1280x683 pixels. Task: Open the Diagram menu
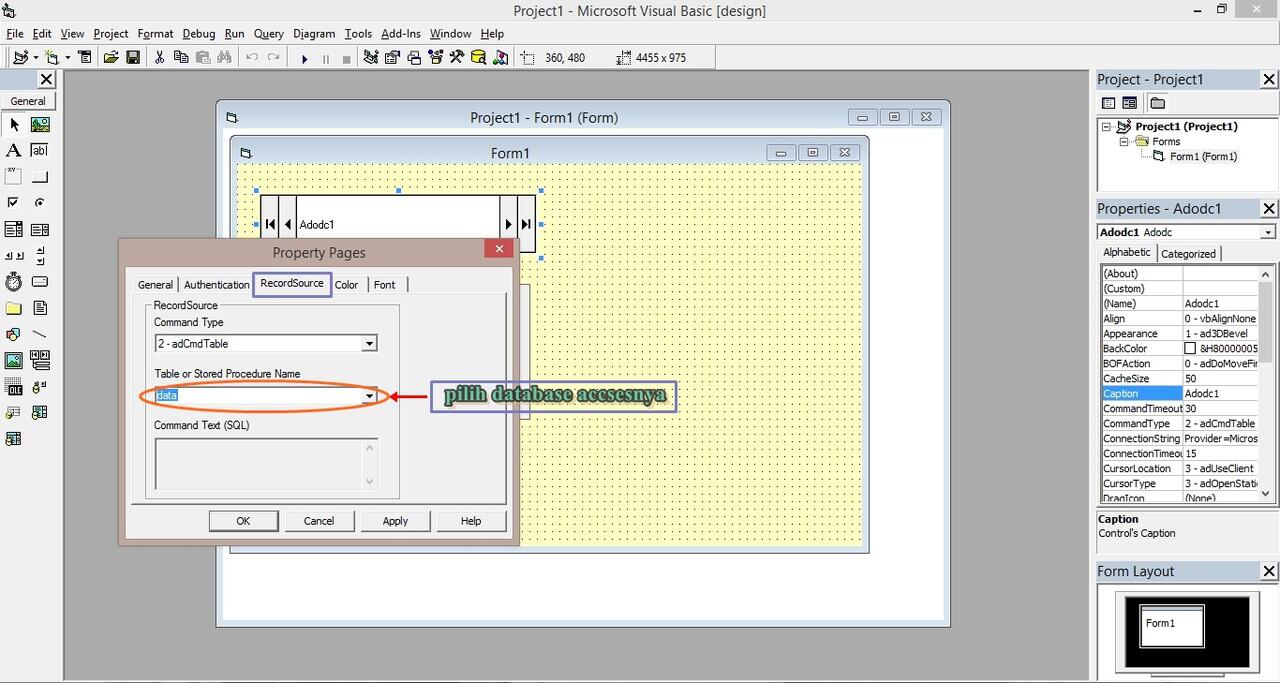314,33
